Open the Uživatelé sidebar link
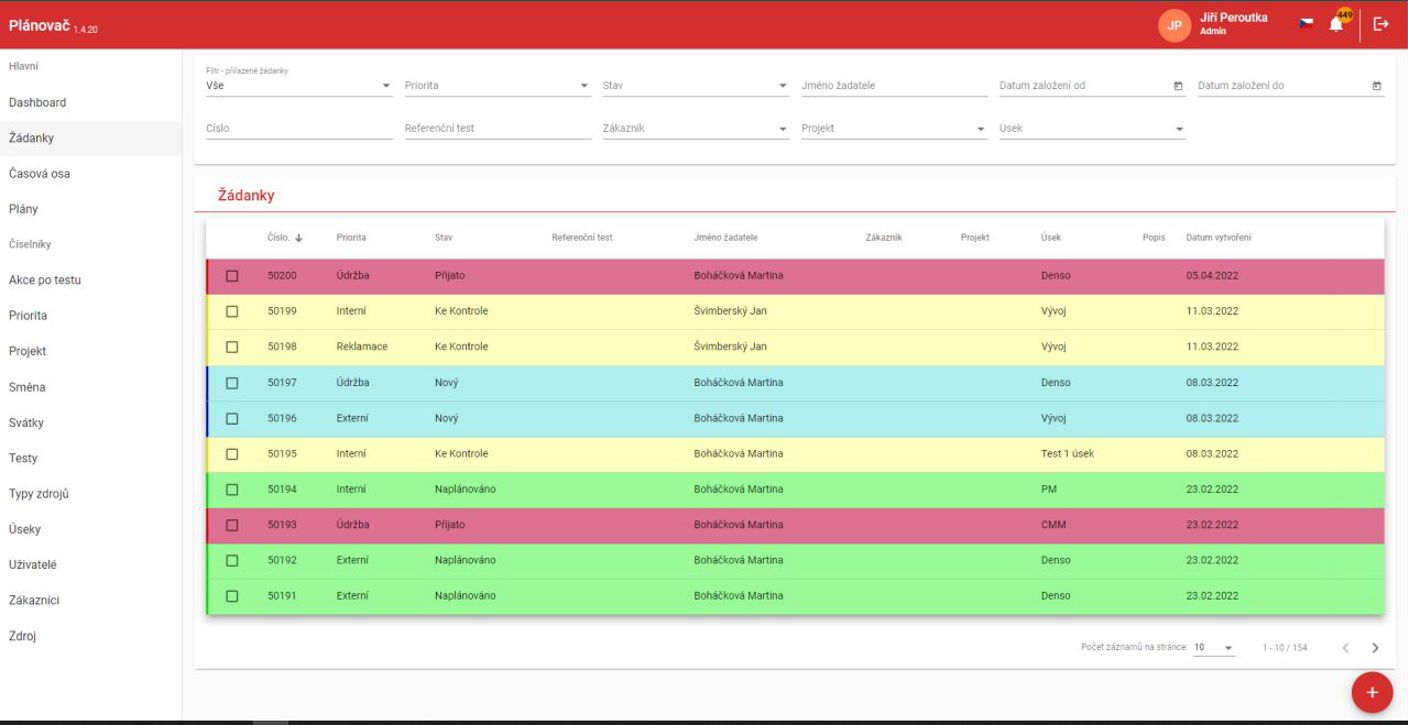1408x725 pixels. (33, 565)
